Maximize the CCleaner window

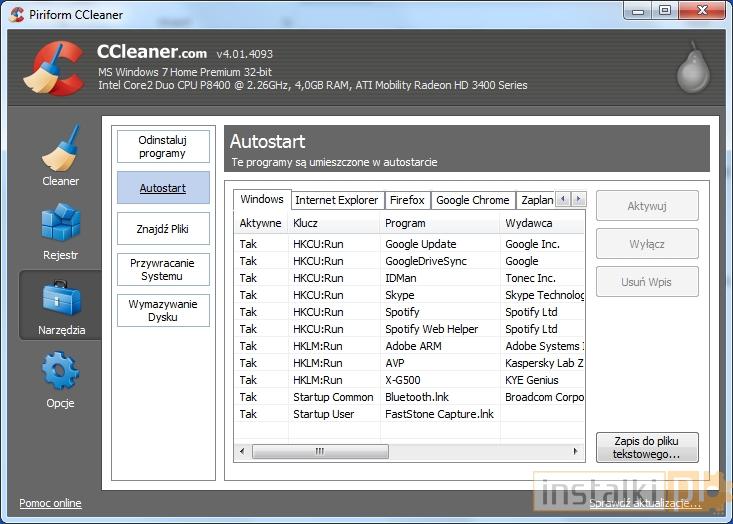pyautogui.click(x=665, y=11)
